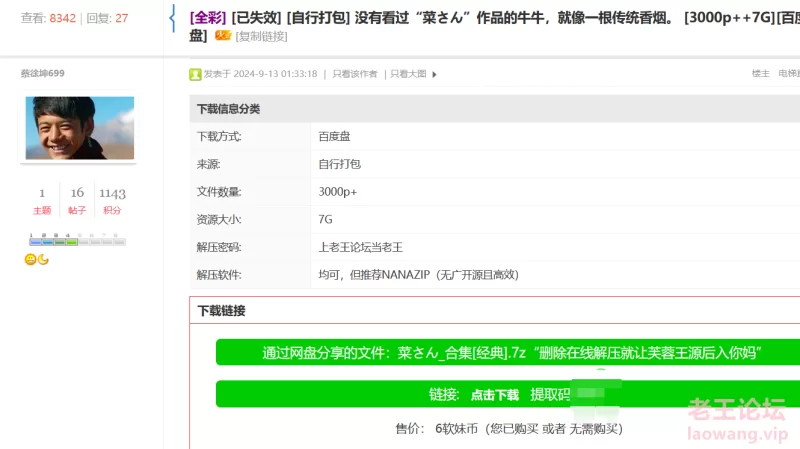Click the blue chevron left of the thread title
The width and height of the screenshot is (800, 449).
(x=172, y=18)
